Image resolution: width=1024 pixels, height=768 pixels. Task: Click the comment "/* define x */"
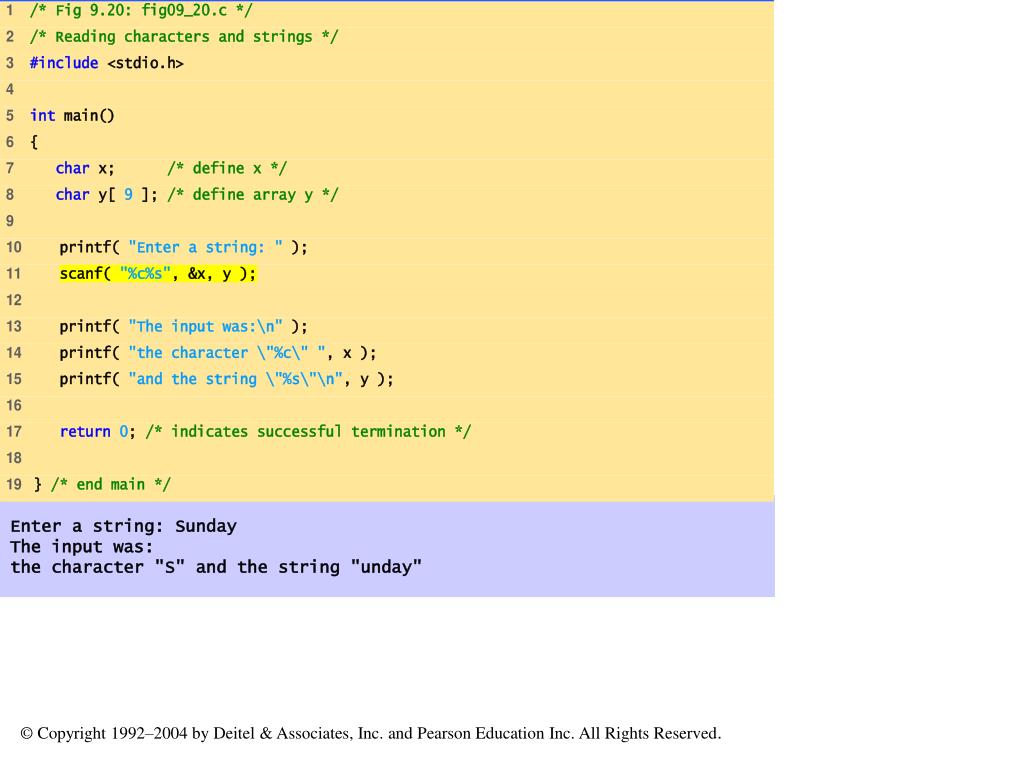pos(227,168)
